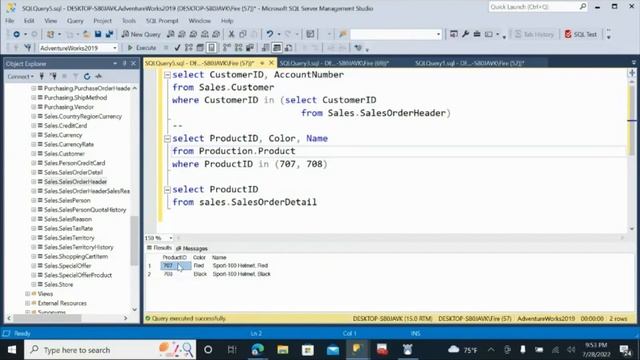This screenshot has width=640, height=360.
Task: Select Sales.SalesOrderHeader in the tree
Action: tap(76, 182)
